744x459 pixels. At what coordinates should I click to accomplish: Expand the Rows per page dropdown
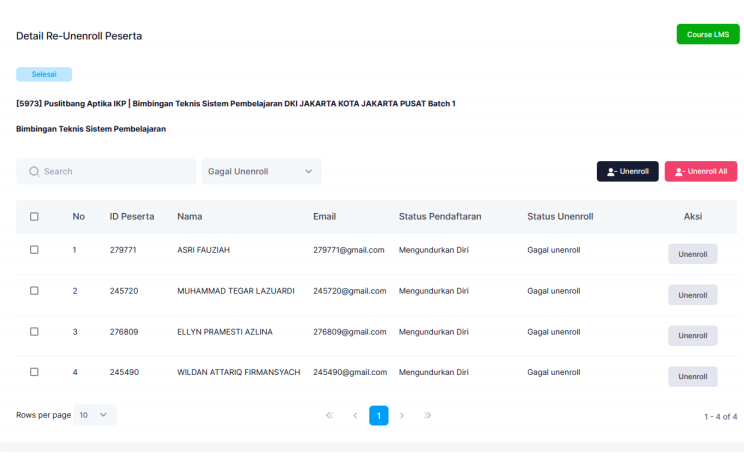click(96, 415)
